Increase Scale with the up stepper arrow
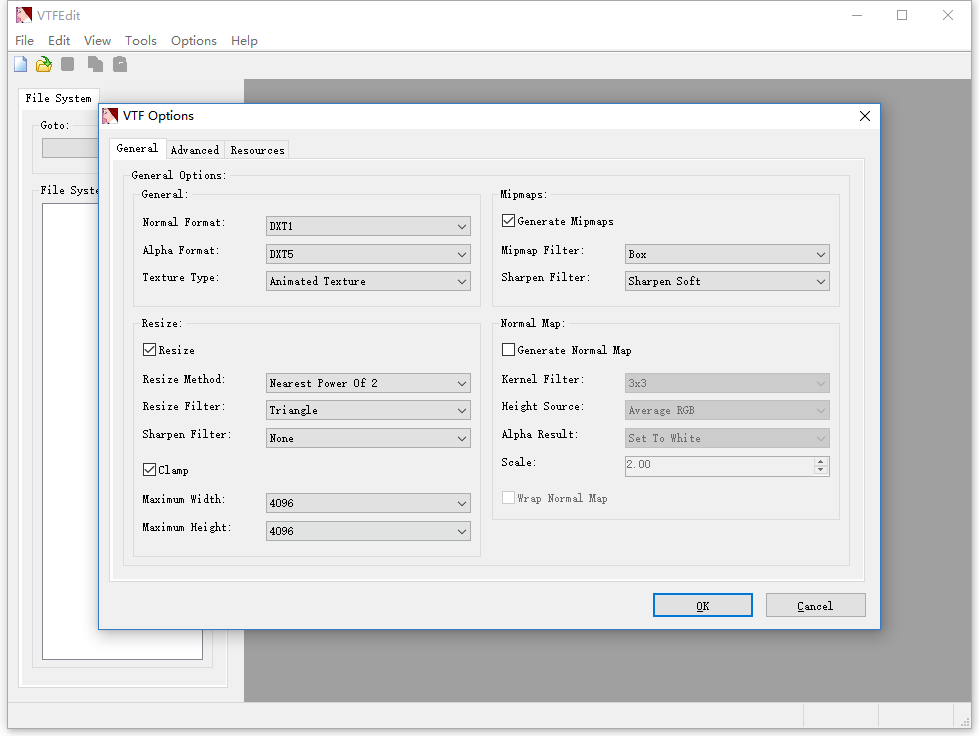 click(821, 461)
